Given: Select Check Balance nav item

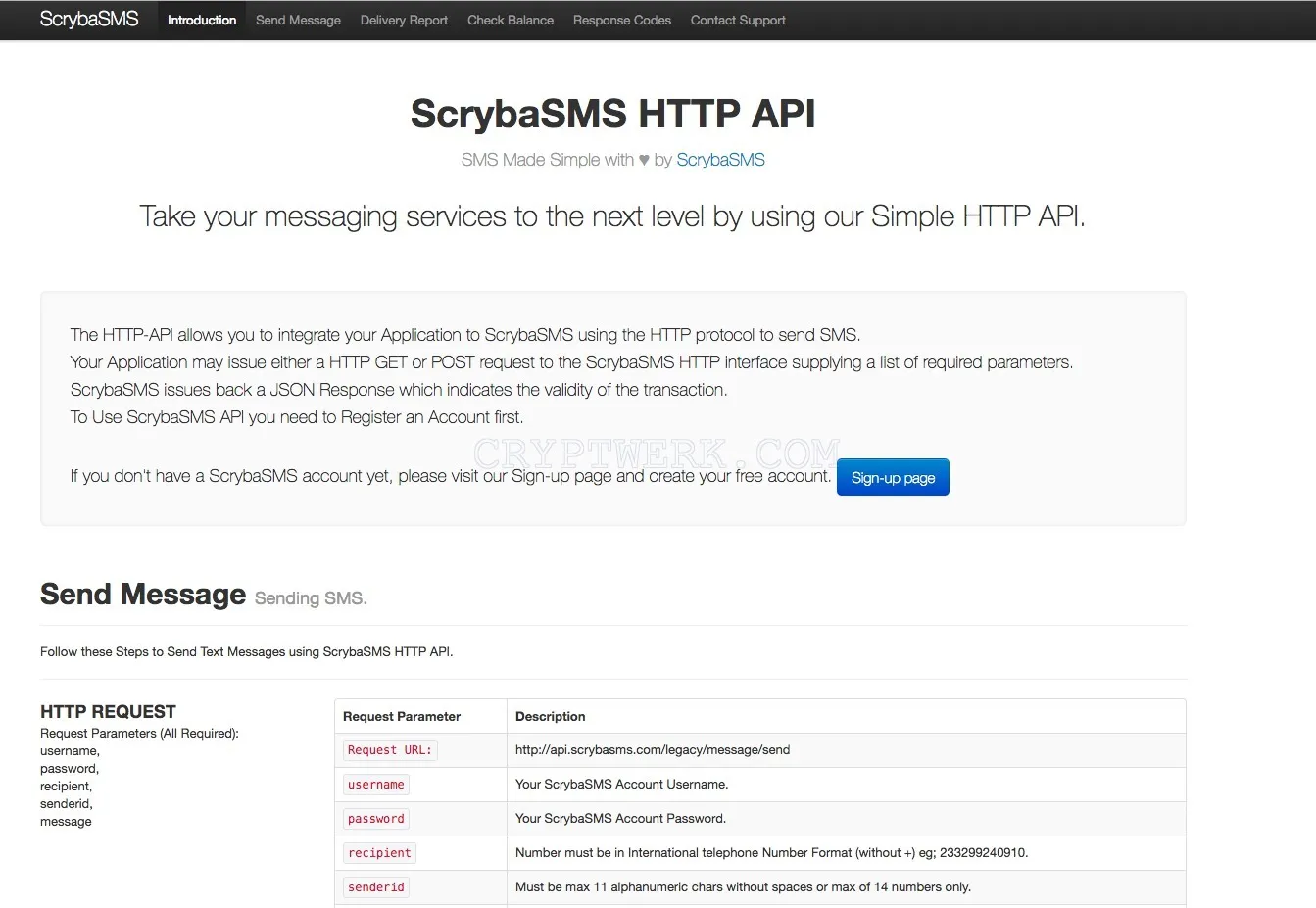Looking at the screenshot, I should (x=511, y=20).
